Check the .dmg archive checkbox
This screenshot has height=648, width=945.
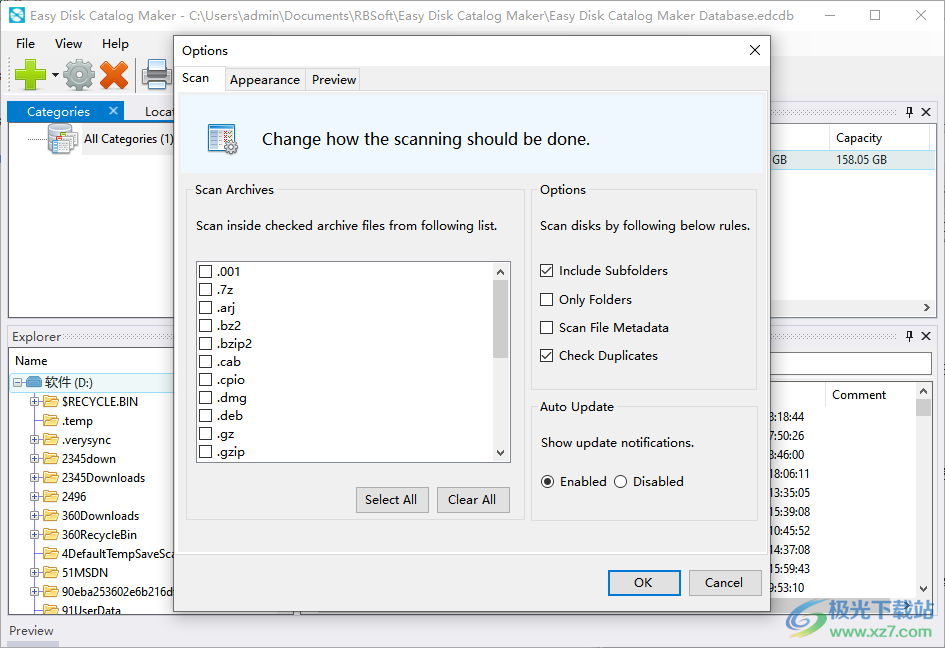point(206,398)
